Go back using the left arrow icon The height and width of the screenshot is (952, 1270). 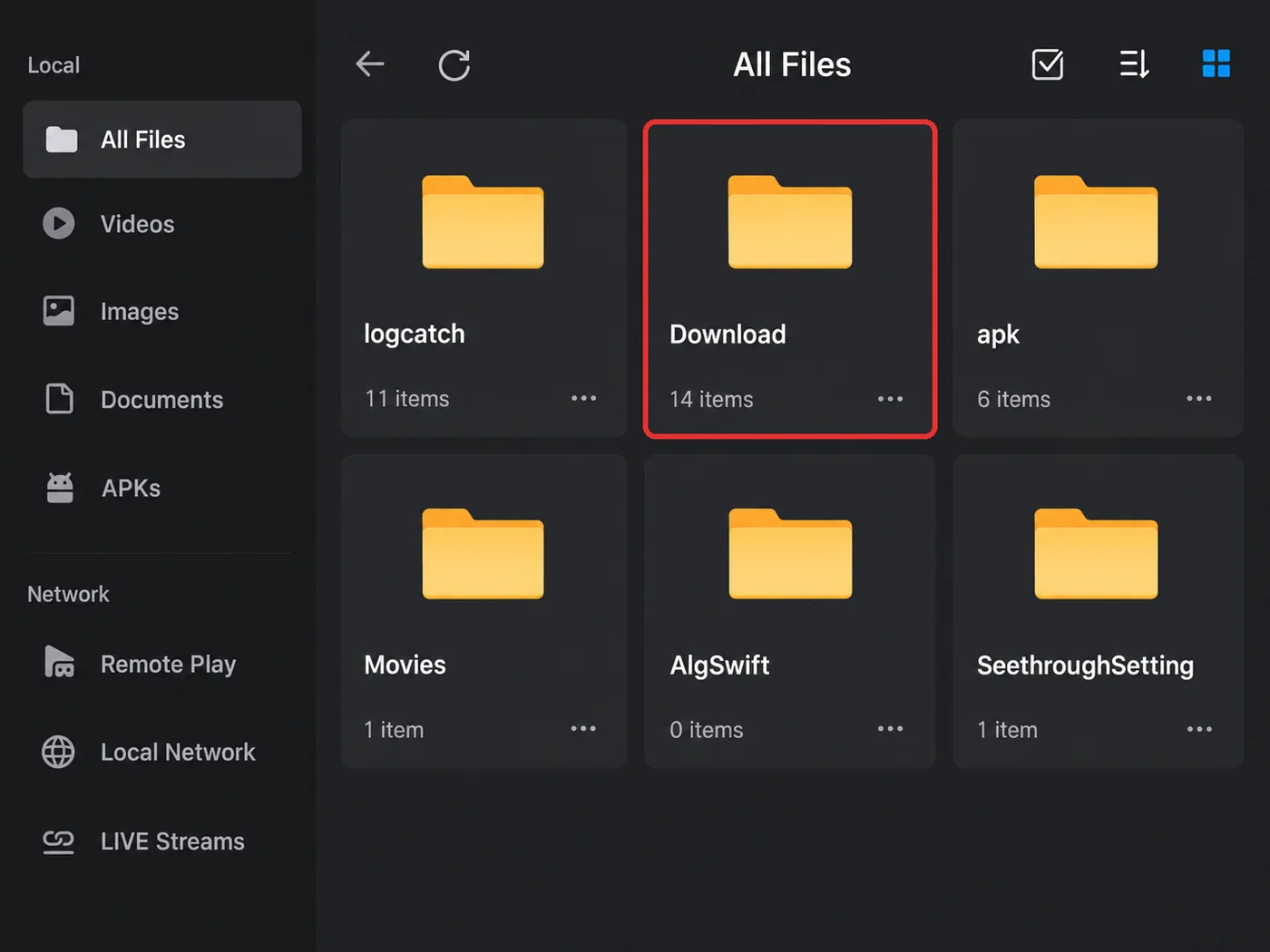tap(370, 64)
